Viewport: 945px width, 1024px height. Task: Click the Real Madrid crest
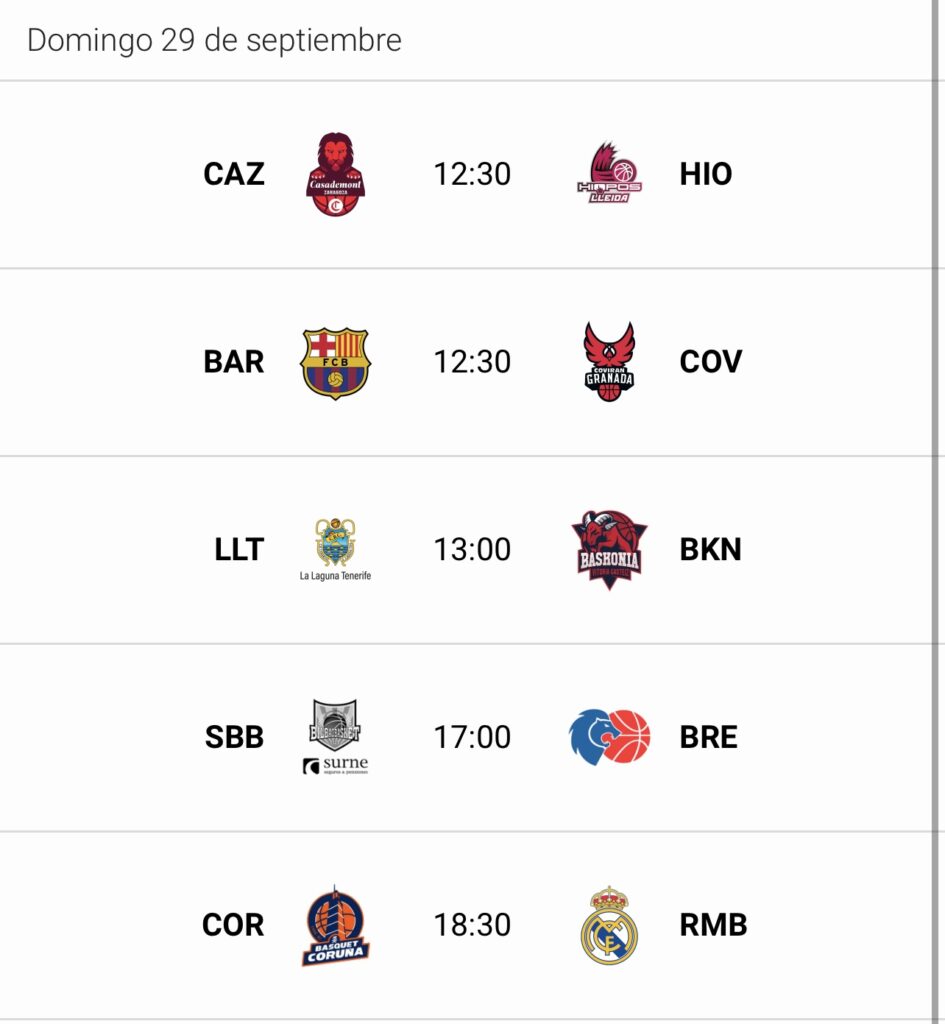(x=609, y=925)
